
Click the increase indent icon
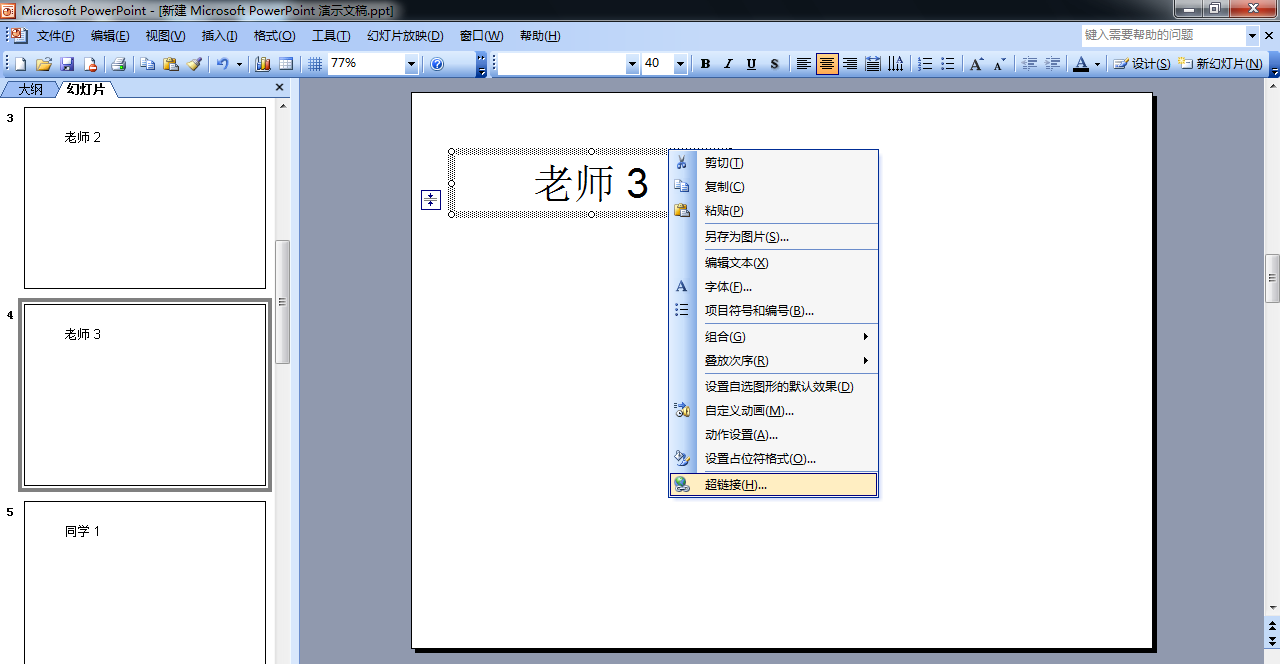[x=1052, y=64]
